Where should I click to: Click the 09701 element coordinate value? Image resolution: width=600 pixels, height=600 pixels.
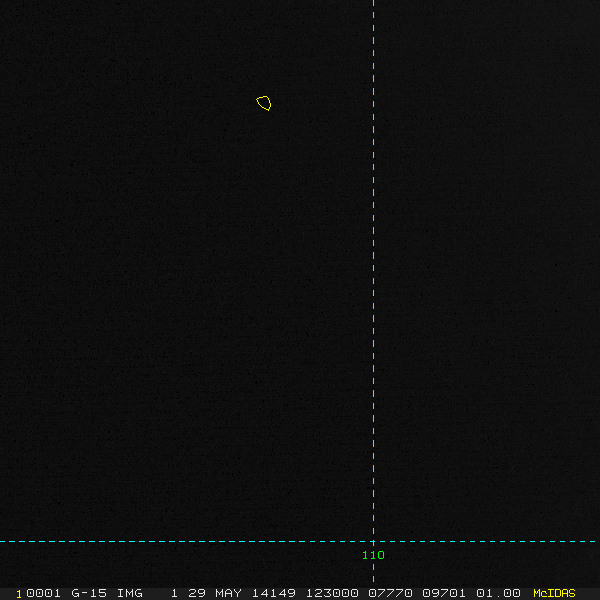point(444,593)
